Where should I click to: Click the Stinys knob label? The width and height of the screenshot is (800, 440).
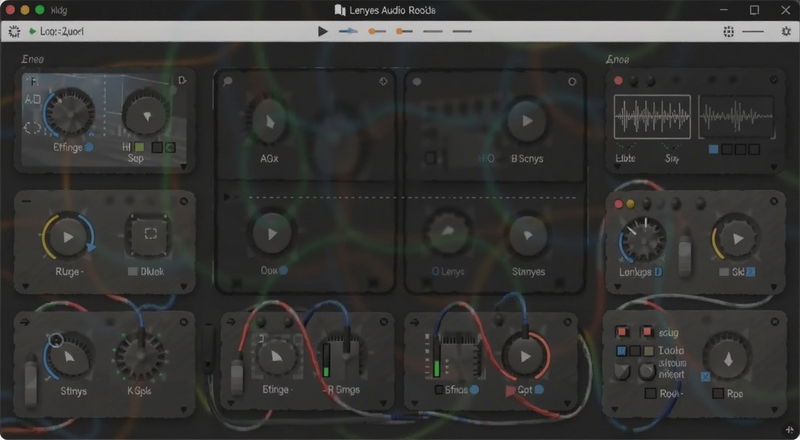point(73,392)
